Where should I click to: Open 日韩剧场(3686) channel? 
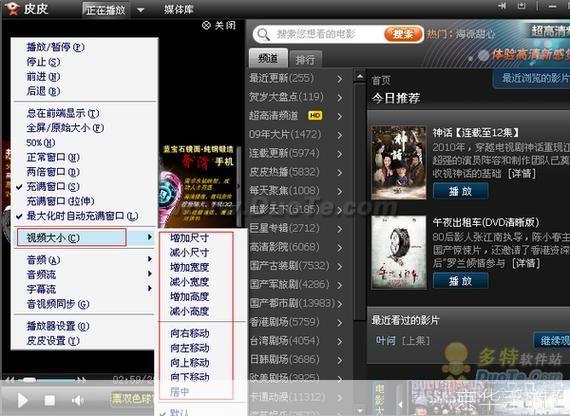coord(284,359)
